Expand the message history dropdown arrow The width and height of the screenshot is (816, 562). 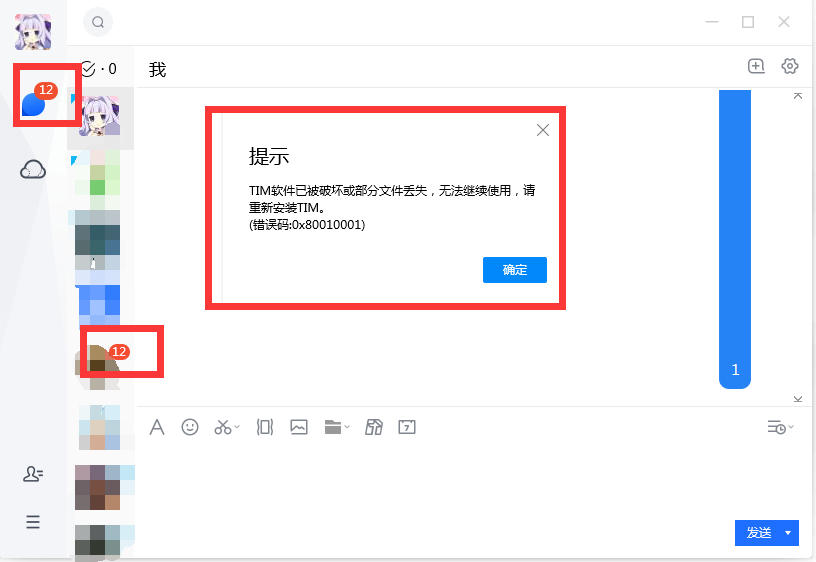tap(791, 427)
